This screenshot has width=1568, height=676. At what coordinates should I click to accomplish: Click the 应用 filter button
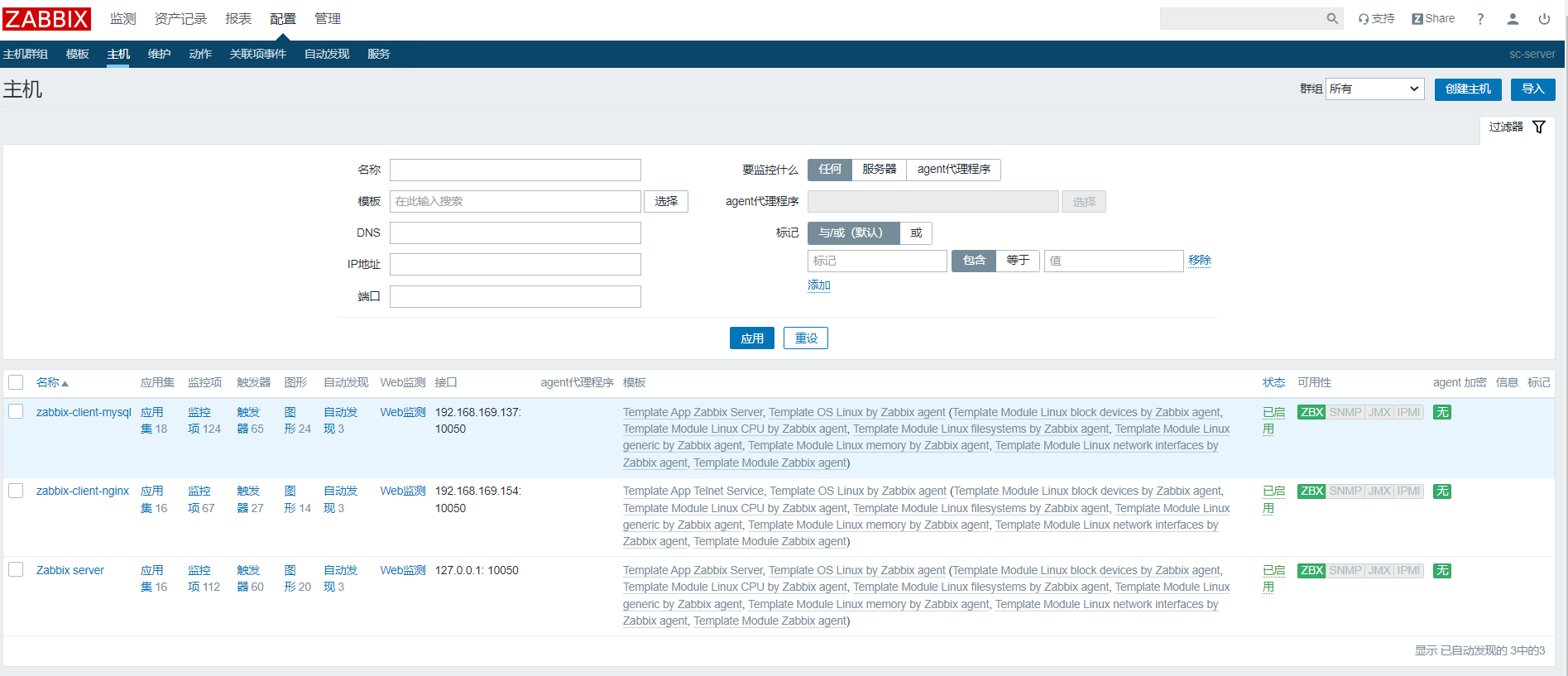[752, 338]
